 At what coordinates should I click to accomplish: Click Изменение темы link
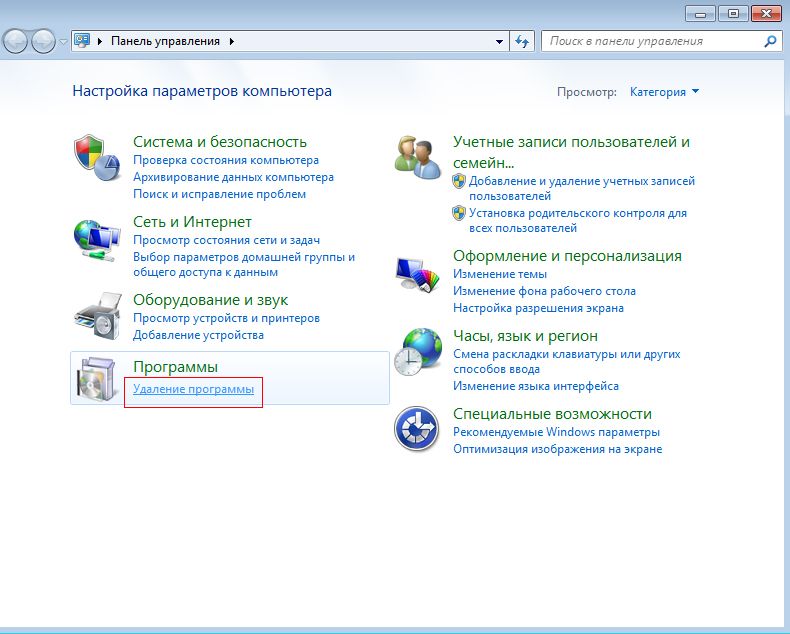click(x=500, y=274)
